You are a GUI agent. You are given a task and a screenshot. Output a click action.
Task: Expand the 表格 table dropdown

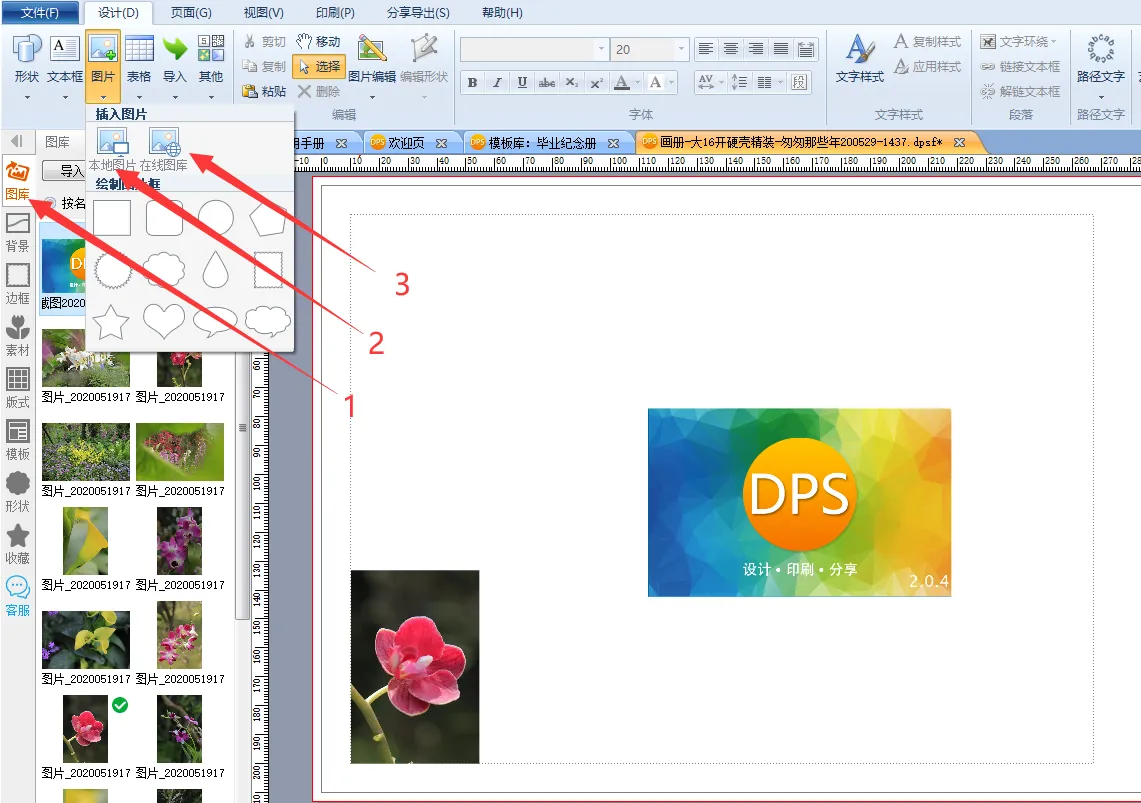(x=139, y=97)
